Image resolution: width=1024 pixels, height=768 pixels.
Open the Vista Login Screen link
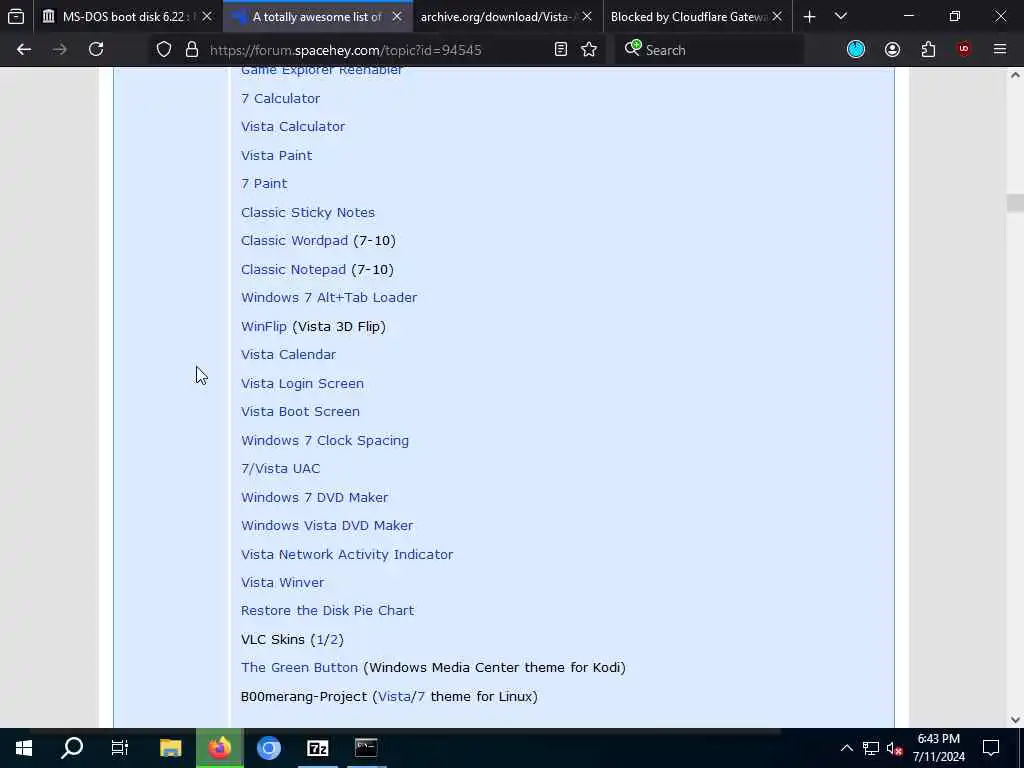(x=302, y=383)
